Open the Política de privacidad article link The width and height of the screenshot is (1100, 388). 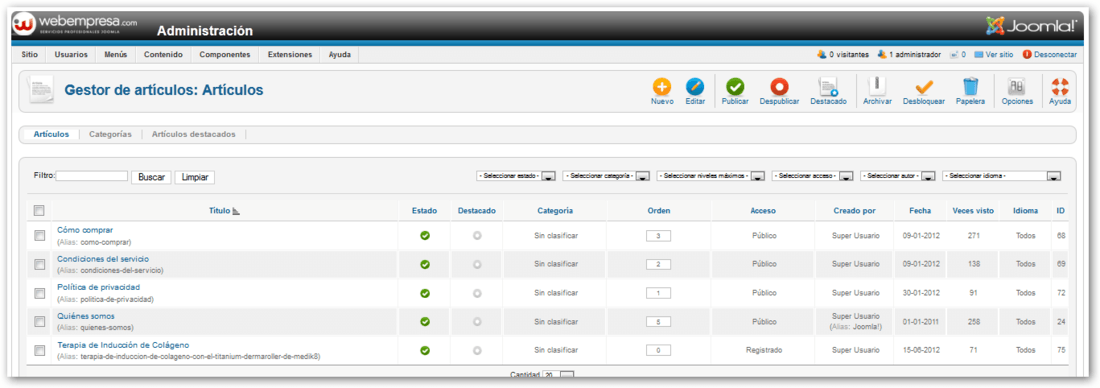click(98, 287)
